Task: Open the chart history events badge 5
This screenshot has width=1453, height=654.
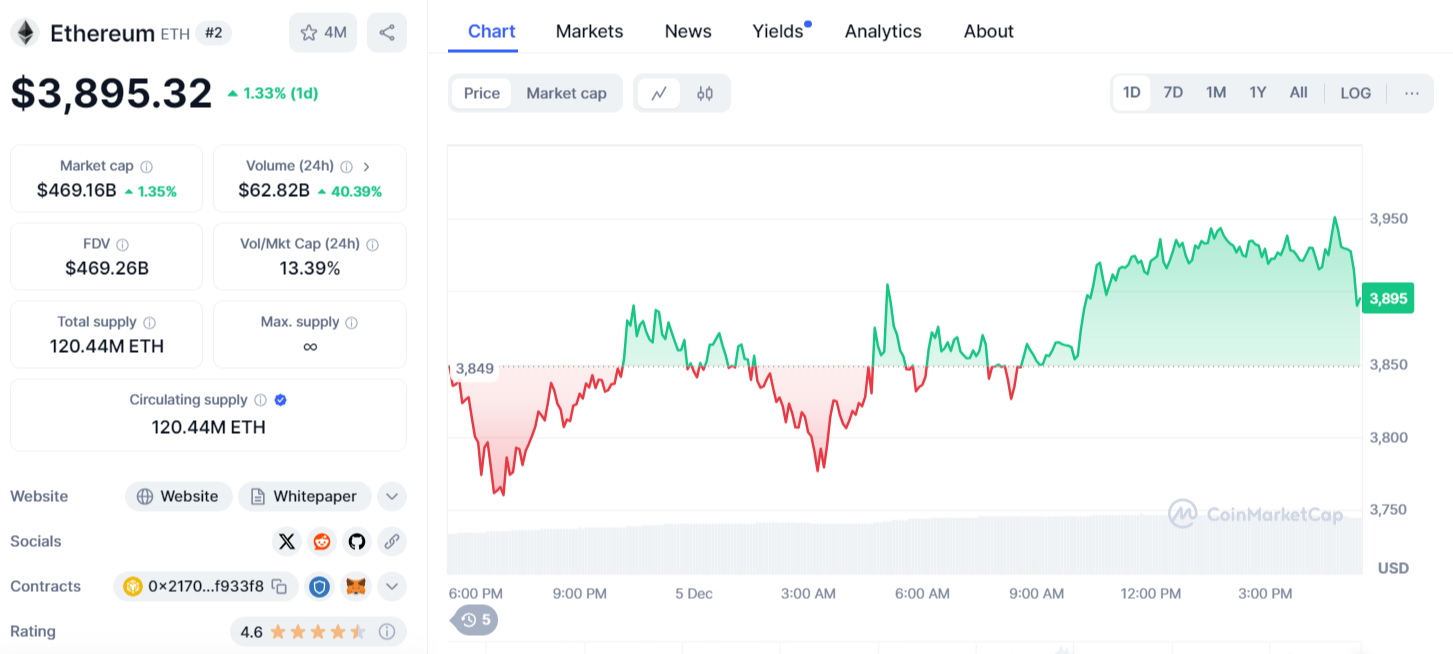Action: pyautogui.click(x=476, y=620)
